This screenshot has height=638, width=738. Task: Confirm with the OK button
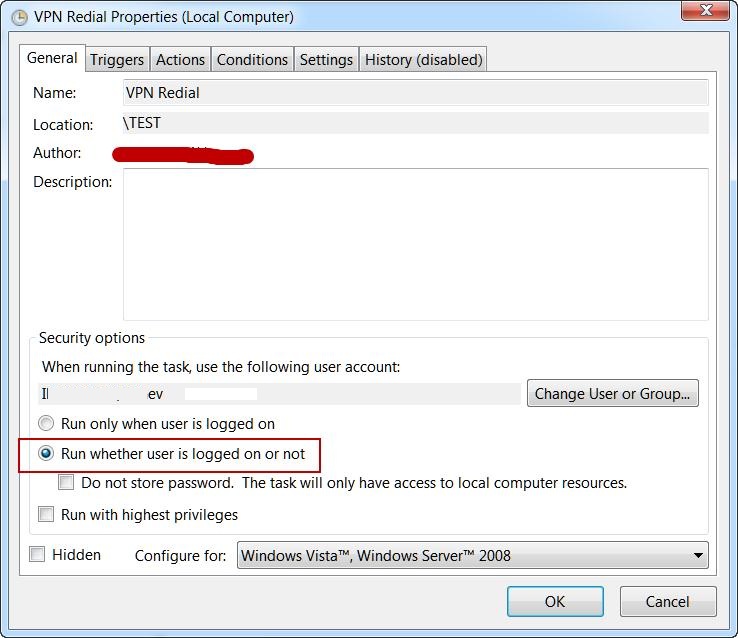[555, 602]
